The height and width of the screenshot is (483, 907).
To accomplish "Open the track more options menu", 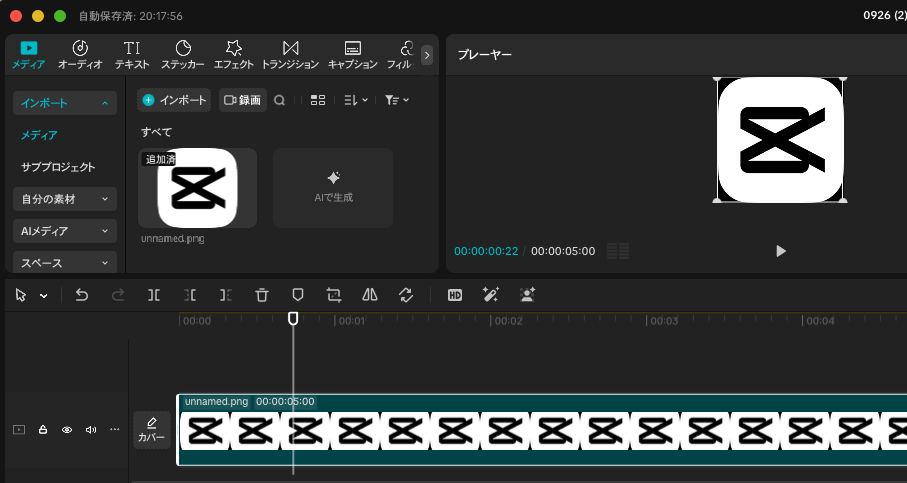I will click(x=115, y=429).
